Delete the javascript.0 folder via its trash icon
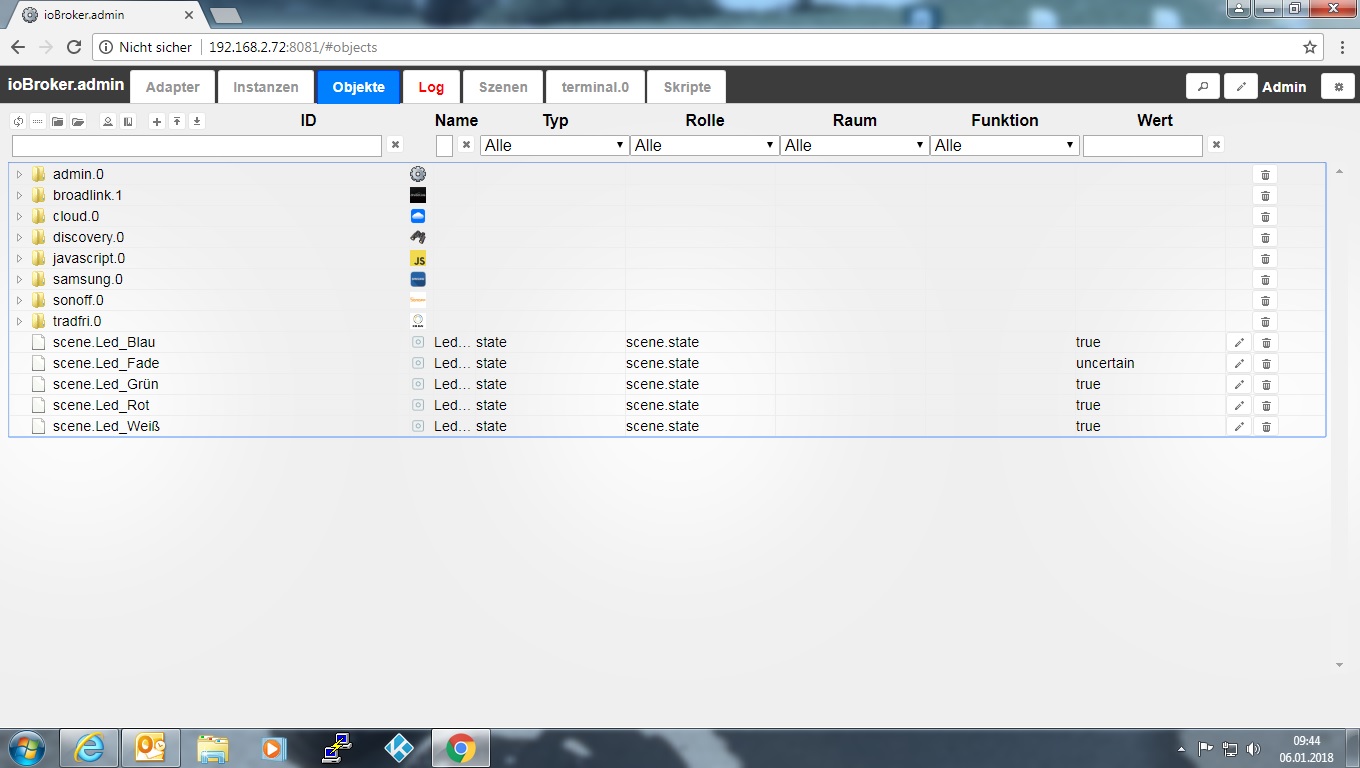Screen dimensions: 1360x768 [1265, 258]
